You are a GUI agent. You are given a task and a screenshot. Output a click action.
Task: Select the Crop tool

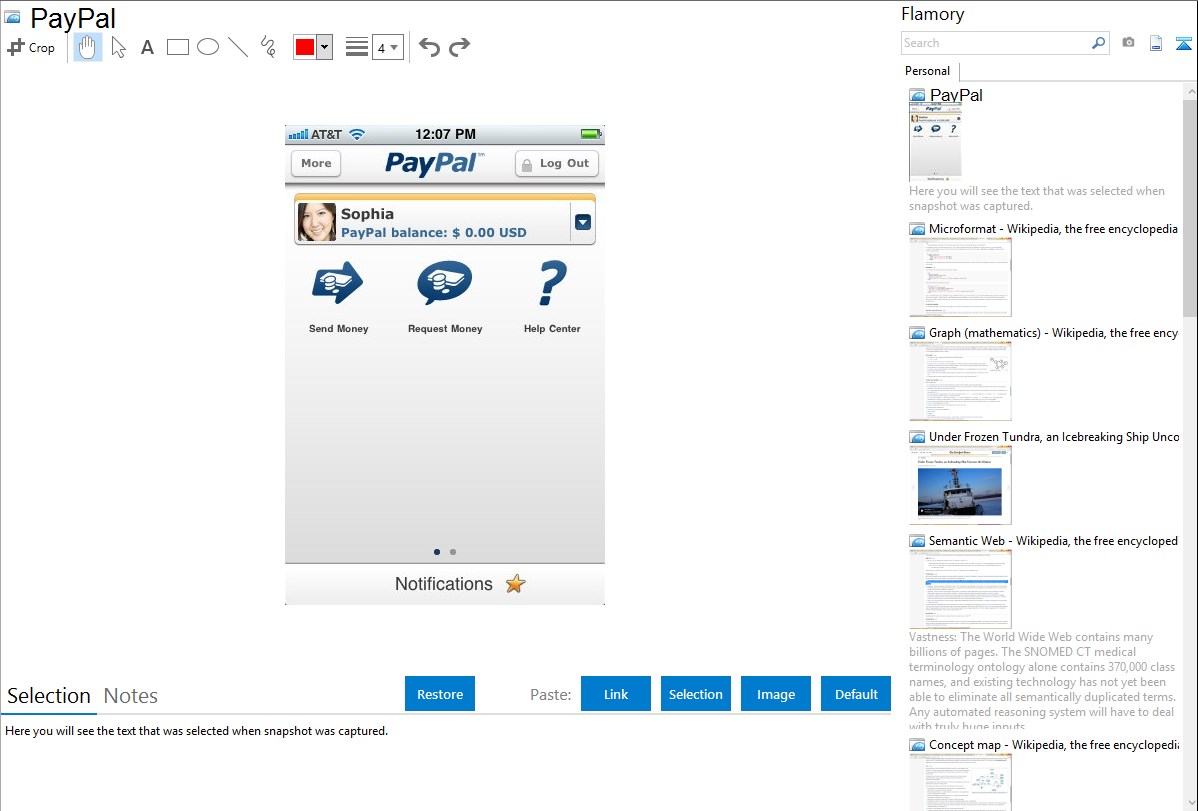(31, 47)
